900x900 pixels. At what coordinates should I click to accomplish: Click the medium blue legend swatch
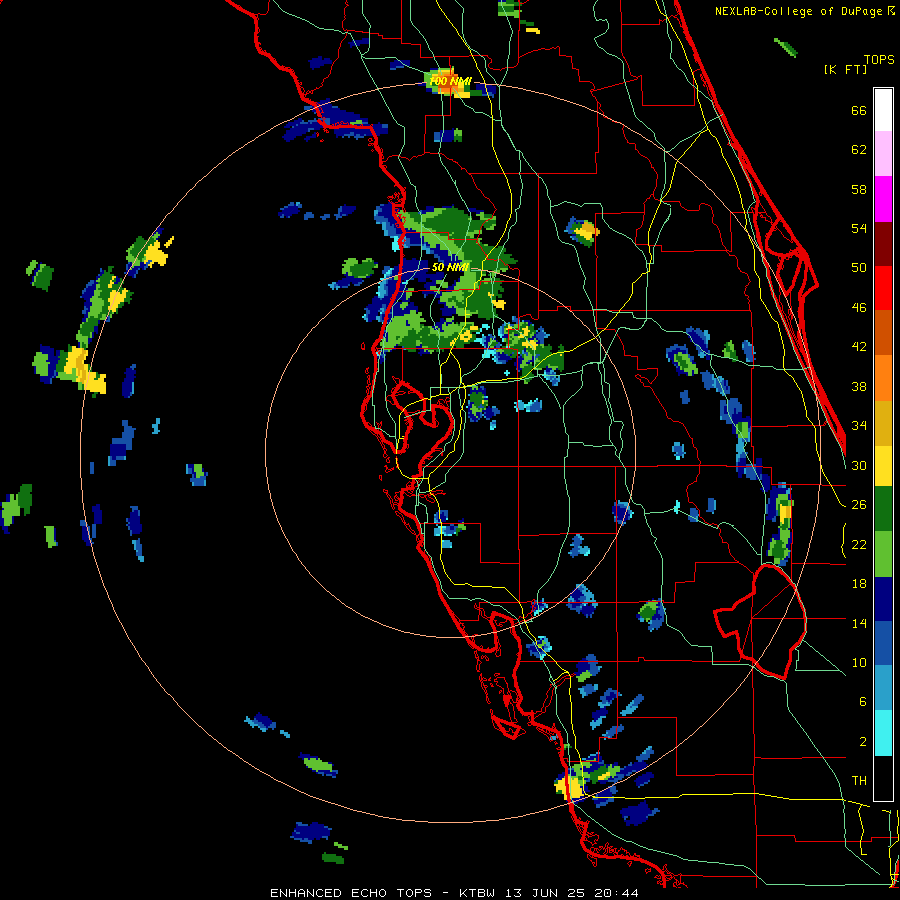click(x=883, y=643)
